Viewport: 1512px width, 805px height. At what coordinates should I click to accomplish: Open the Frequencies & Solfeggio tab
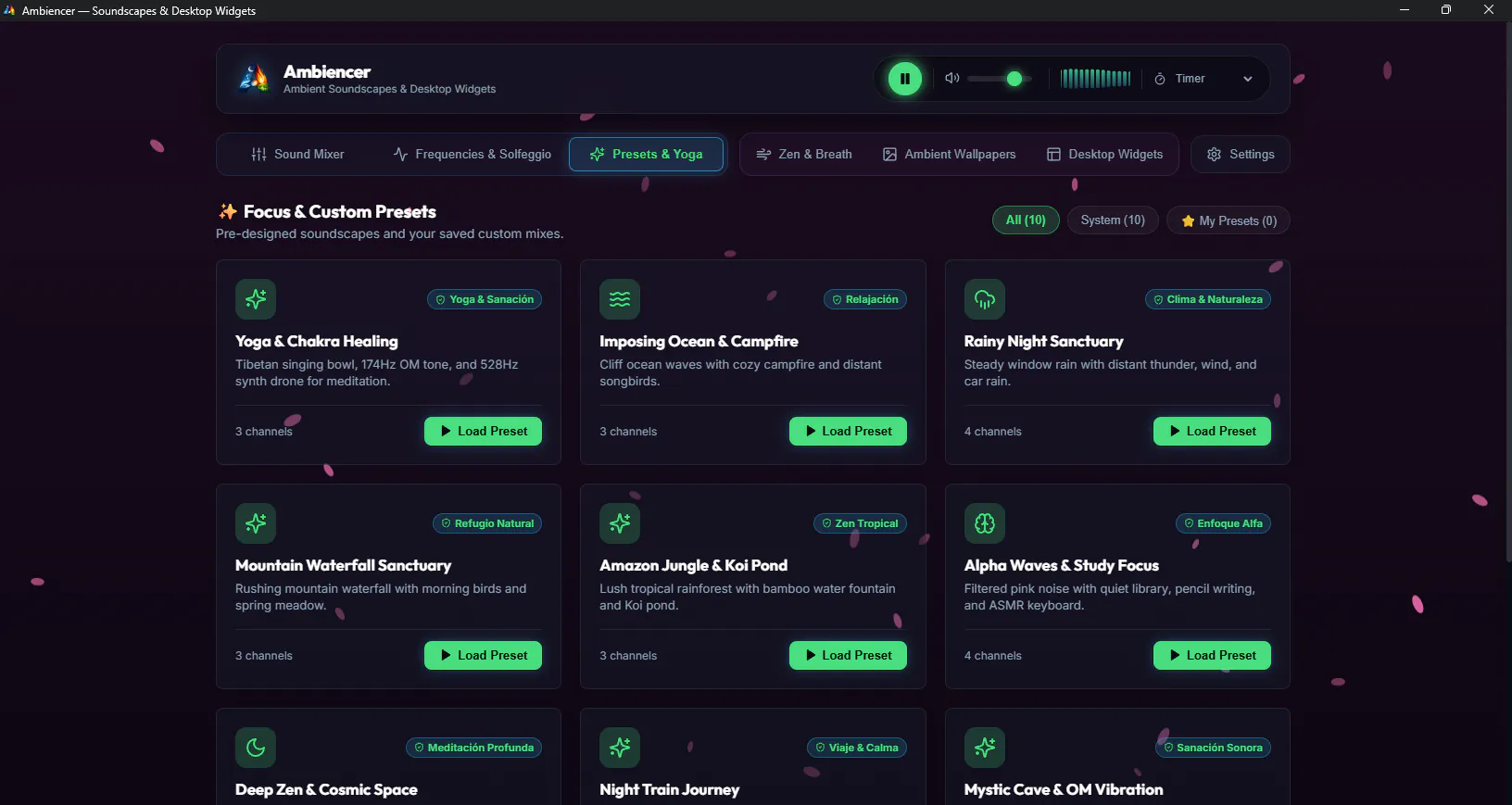(x=472, y=155)
